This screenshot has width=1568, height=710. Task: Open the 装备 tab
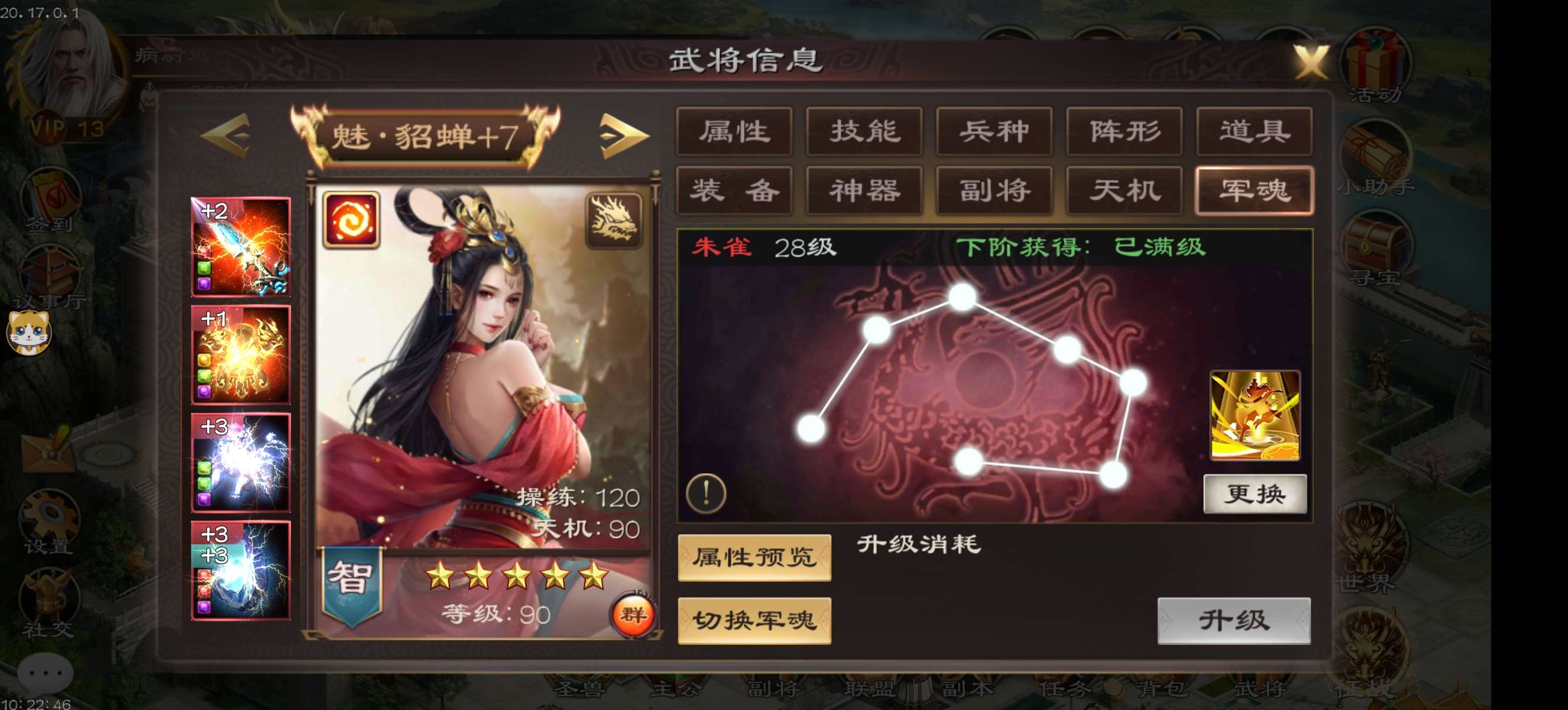pyautogui.click(x=734, y=191)
